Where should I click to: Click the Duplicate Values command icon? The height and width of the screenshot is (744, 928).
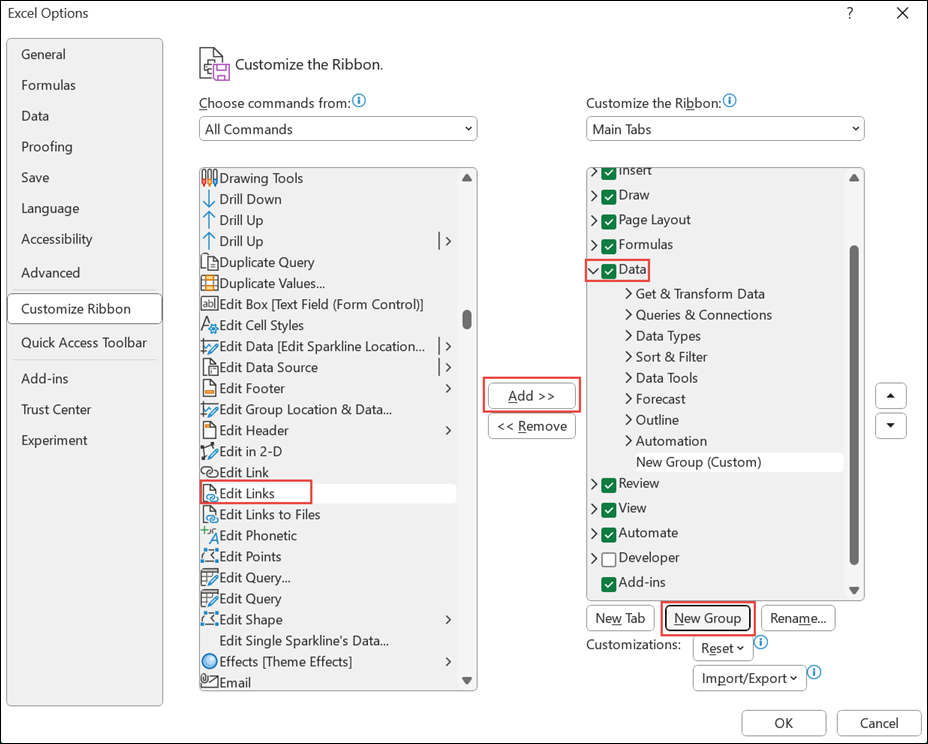[x=209, y=283]
